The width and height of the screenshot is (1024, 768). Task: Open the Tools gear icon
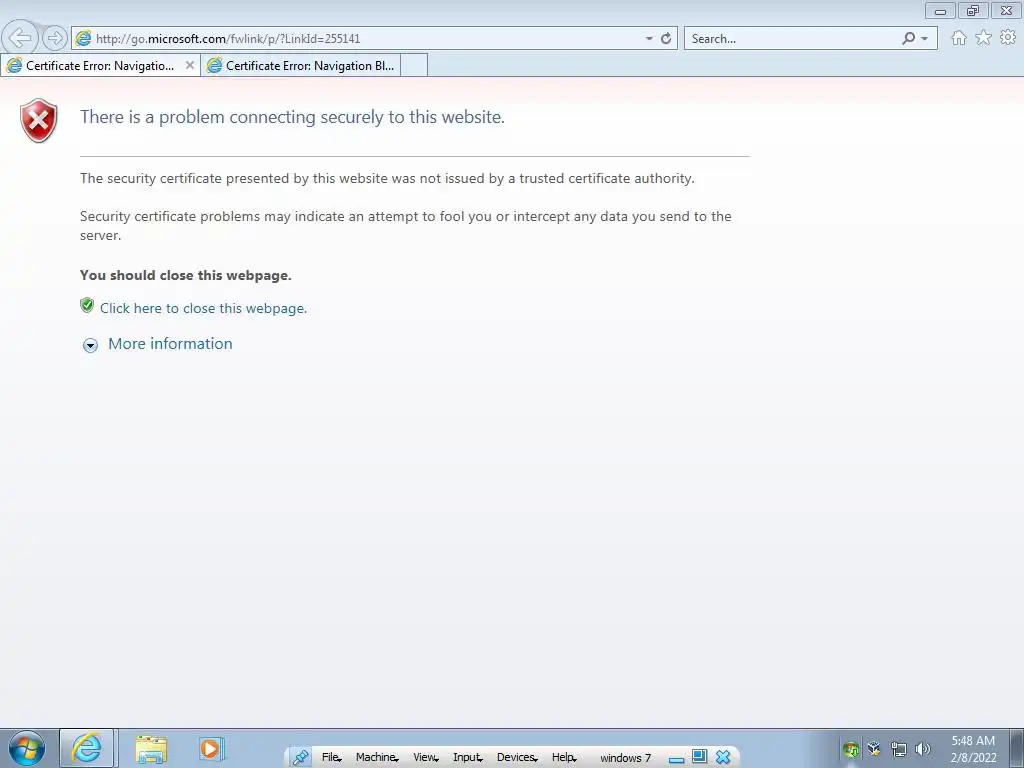pos(1008,38)
